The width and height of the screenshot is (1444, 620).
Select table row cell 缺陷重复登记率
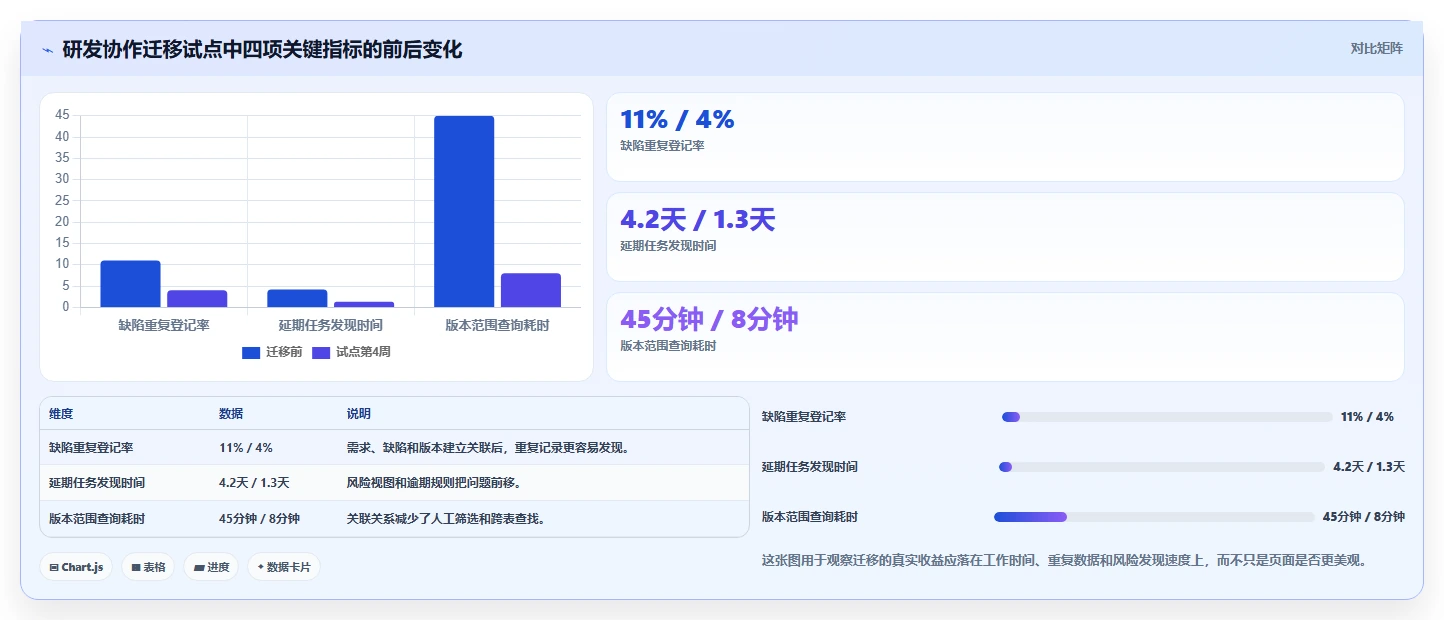pos(91,448)
